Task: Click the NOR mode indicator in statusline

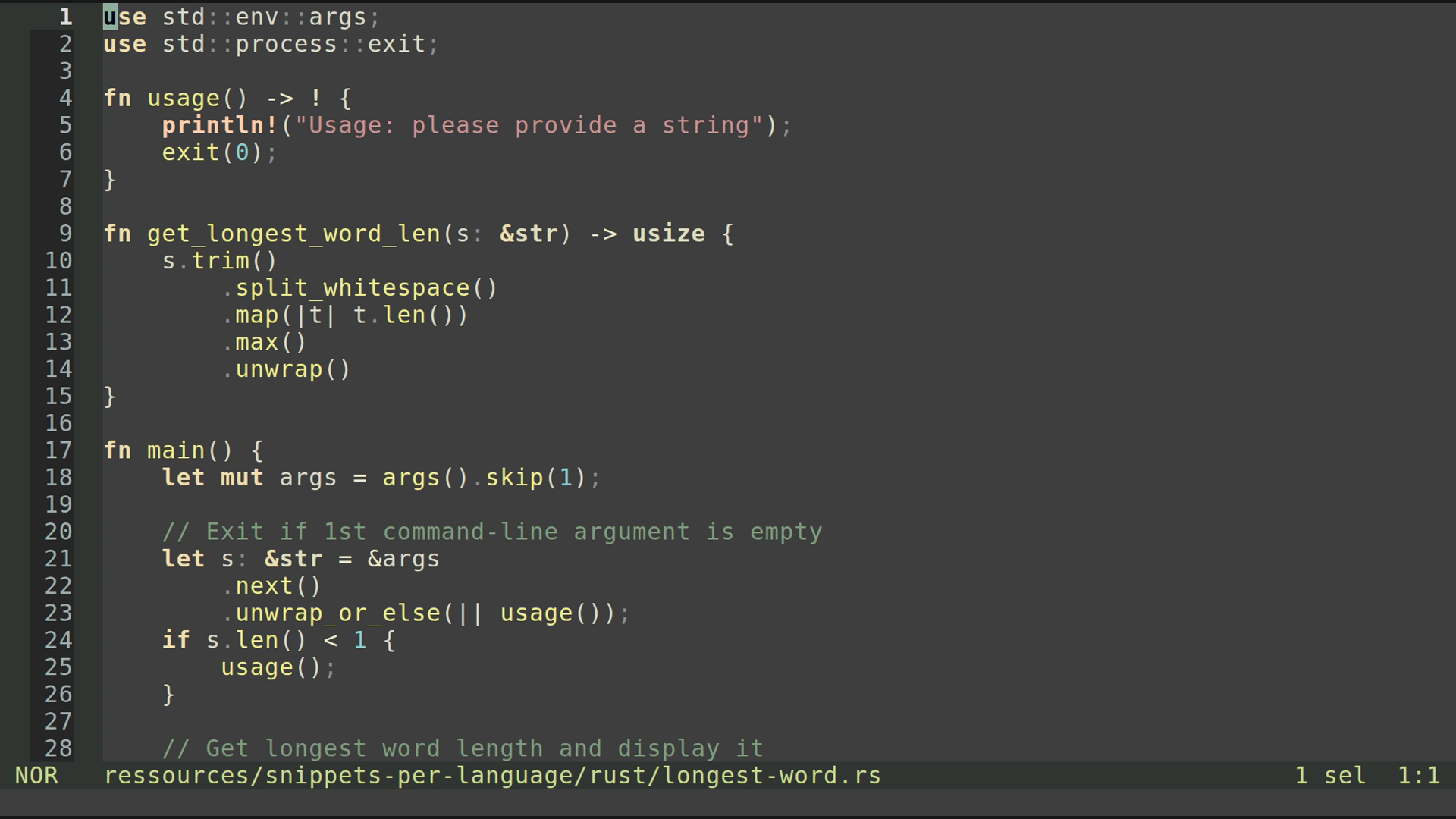Action: (36, 776)
